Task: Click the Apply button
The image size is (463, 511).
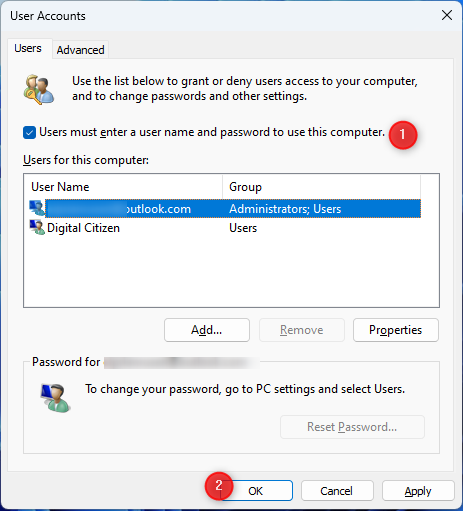Action: tap(418, 491)
